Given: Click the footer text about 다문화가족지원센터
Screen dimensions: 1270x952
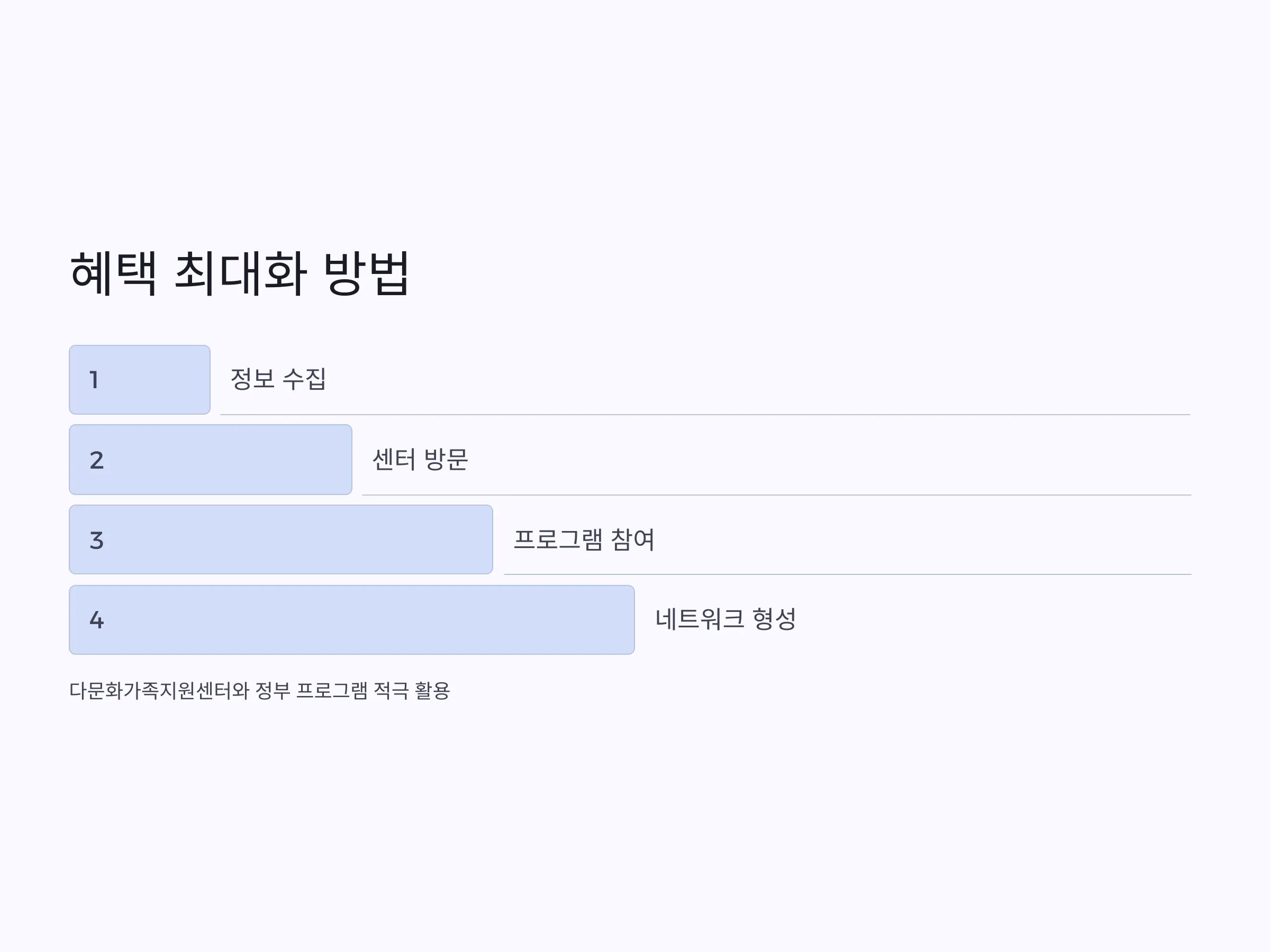Looking at the screenshot, I should [259, 690].
